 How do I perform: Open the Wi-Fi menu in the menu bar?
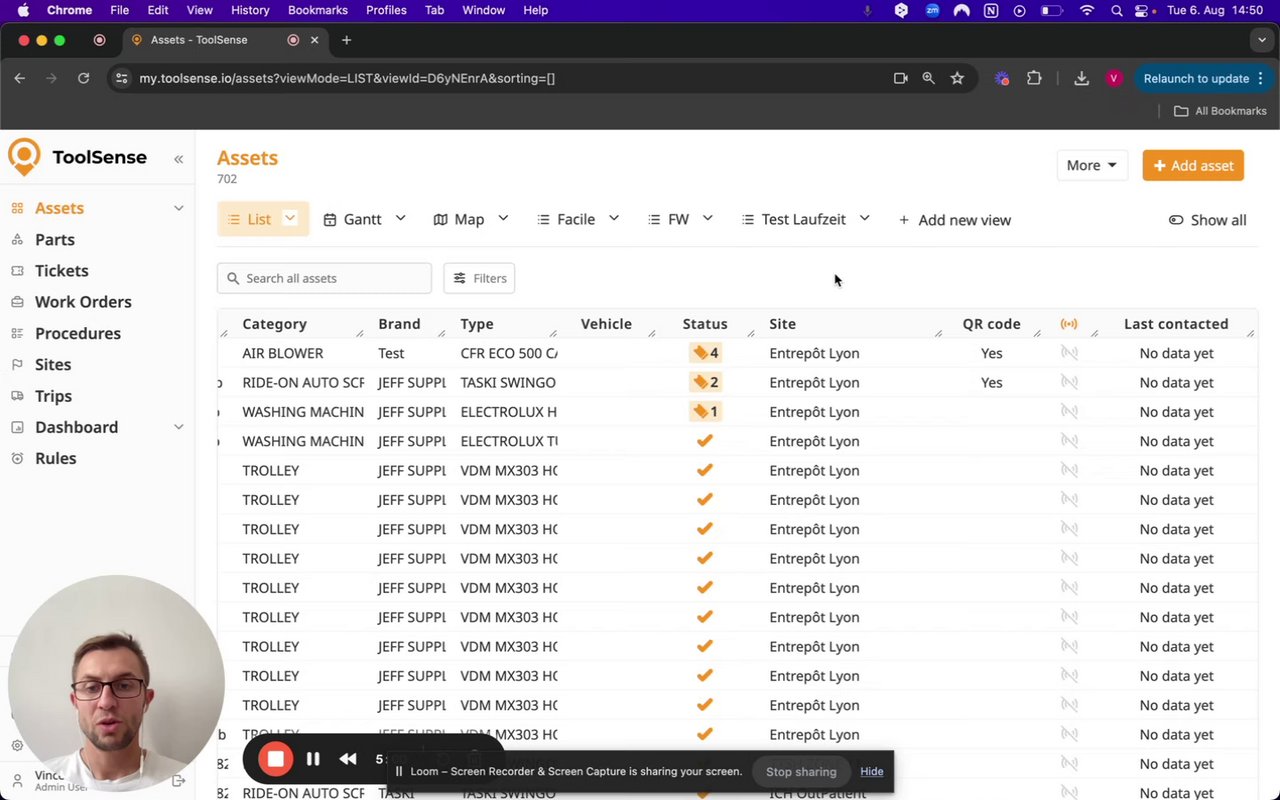(x=1087, y=10)
